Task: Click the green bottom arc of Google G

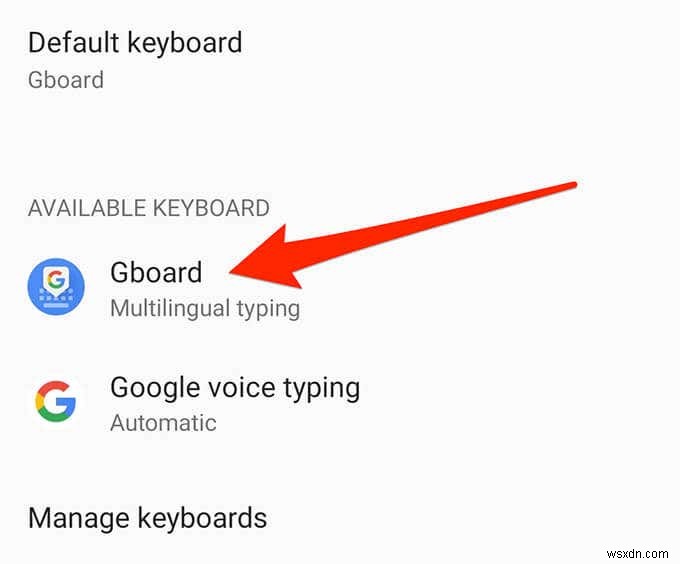Action: [55, 415]
